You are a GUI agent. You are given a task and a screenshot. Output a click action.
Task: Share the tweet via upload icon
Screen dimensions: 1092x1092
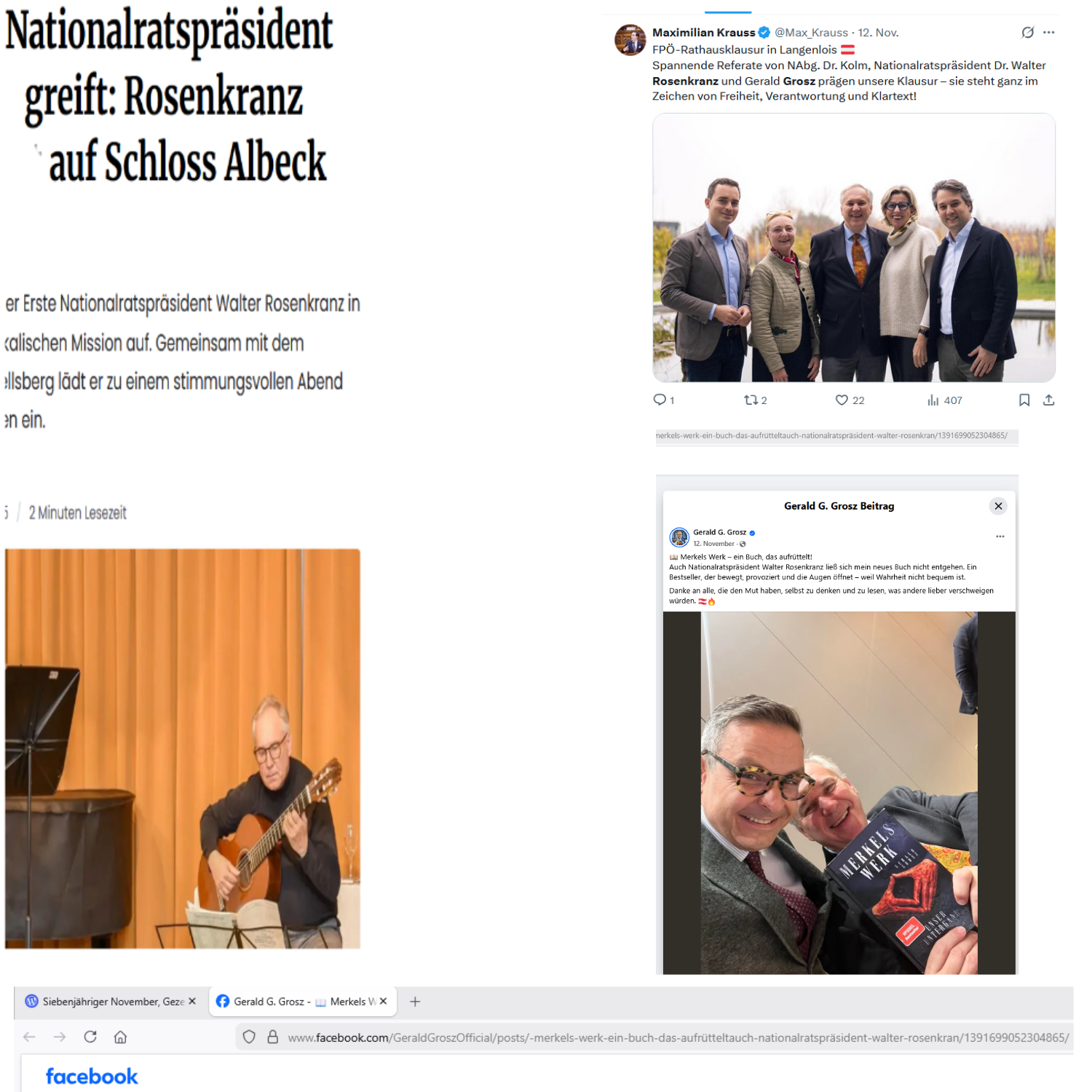[x=1049, y=400]
